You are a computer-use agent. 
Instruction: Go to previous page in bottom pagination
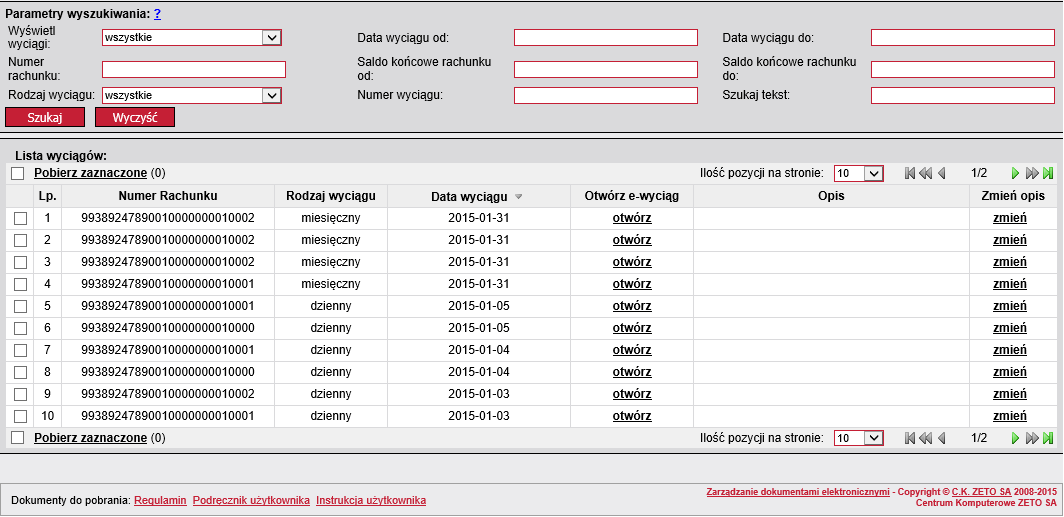point(941,438)
